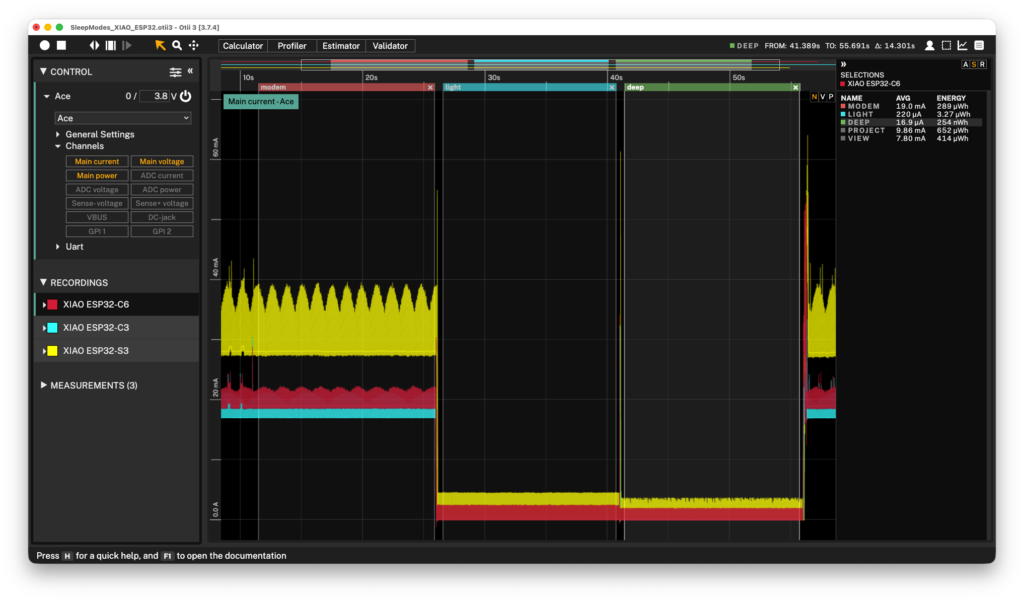This screenshot has width=1024, height=601.
Task: Open control panel settings sliders icon
Action: pos(175,72)
